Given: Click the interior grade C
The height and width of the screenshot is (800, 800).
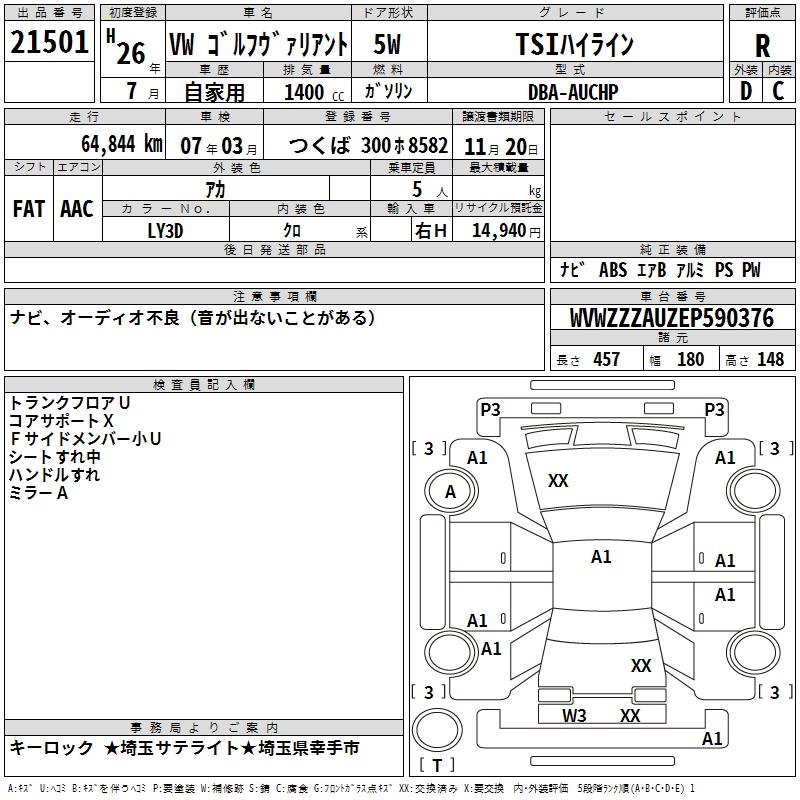Looking at the screenshot, I should 778,91.
